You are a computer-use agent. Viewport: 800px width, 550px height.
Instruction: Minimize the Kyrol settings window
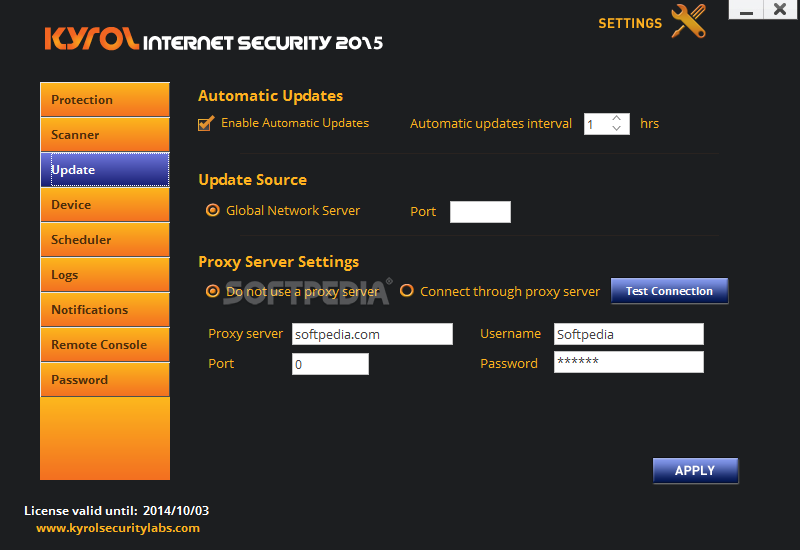pyautogui.click(x=746, y=10)
